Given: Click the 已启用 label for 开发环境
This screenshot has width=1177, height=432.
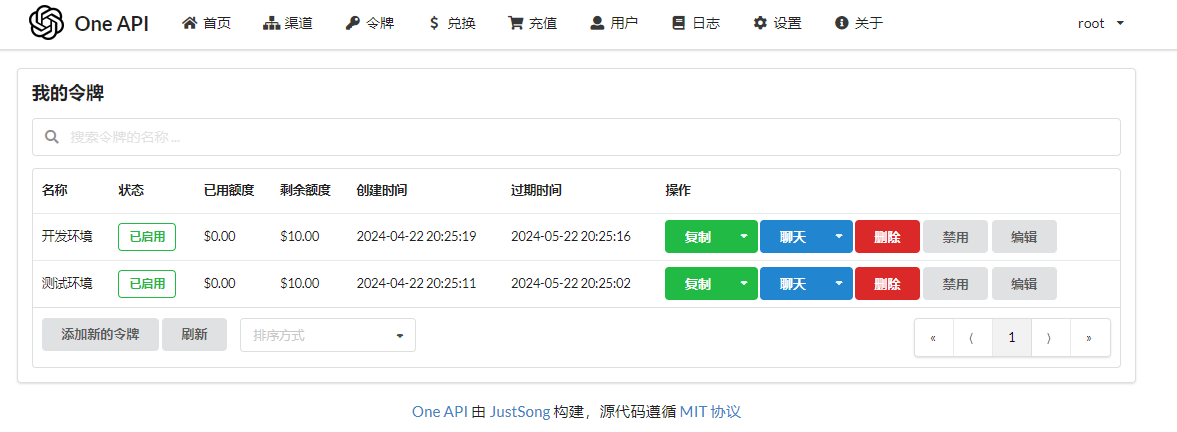Looking at the screenshot, I should 147,237.
